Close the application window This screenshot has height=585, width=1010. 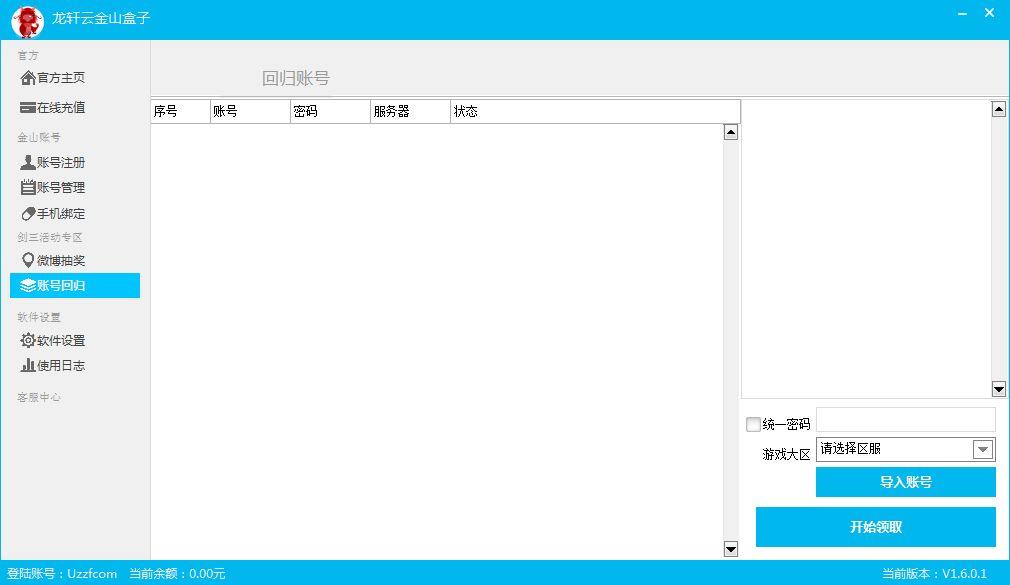coord(989,13)
